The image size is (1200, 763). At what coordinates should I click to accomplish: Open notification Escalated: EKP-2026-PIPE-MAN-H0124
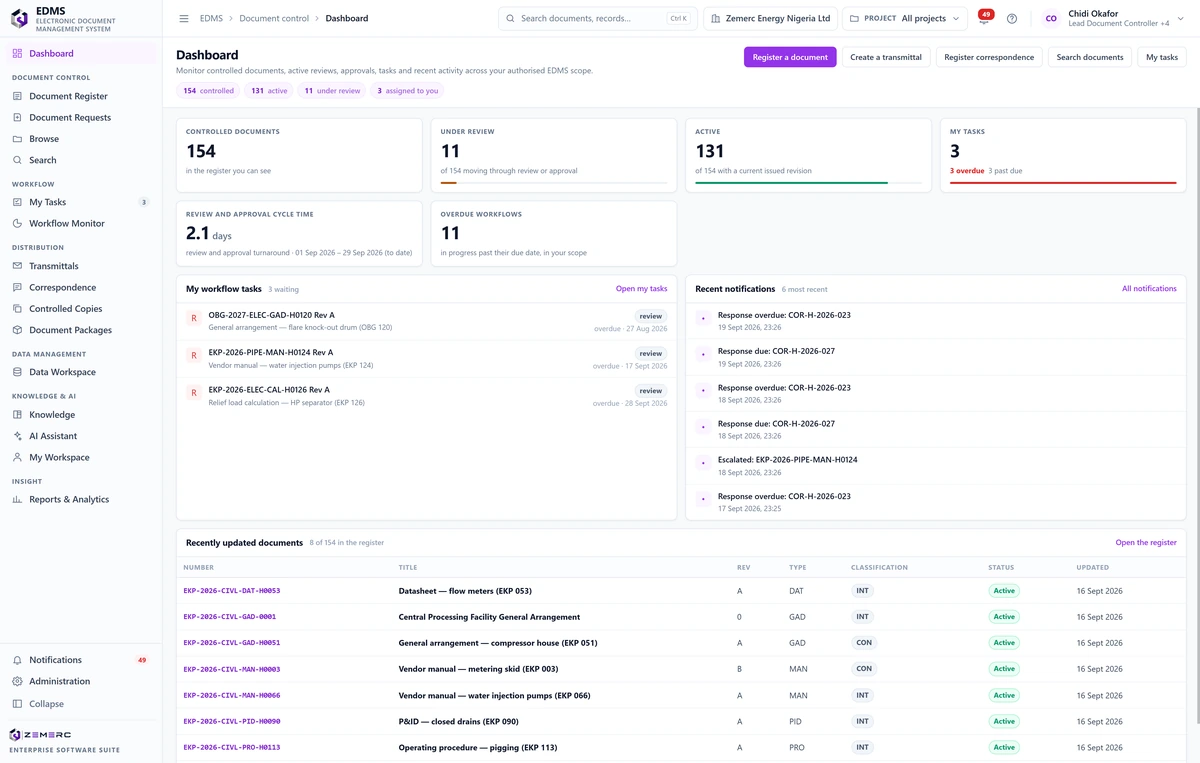[936, 466]
